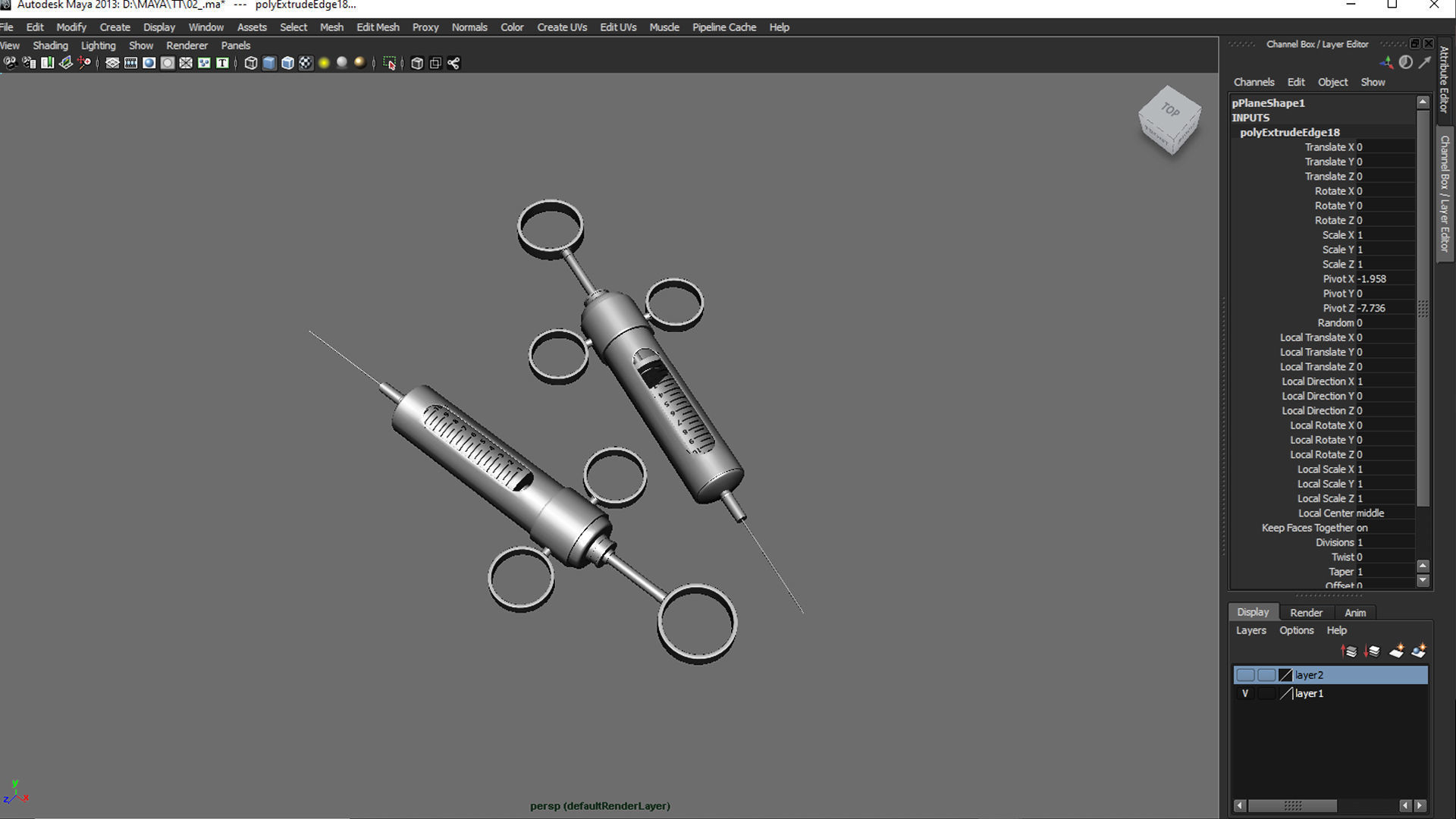
Task: Open the Channels menu in Channel Box
Action: click(x=1254, y=82)
